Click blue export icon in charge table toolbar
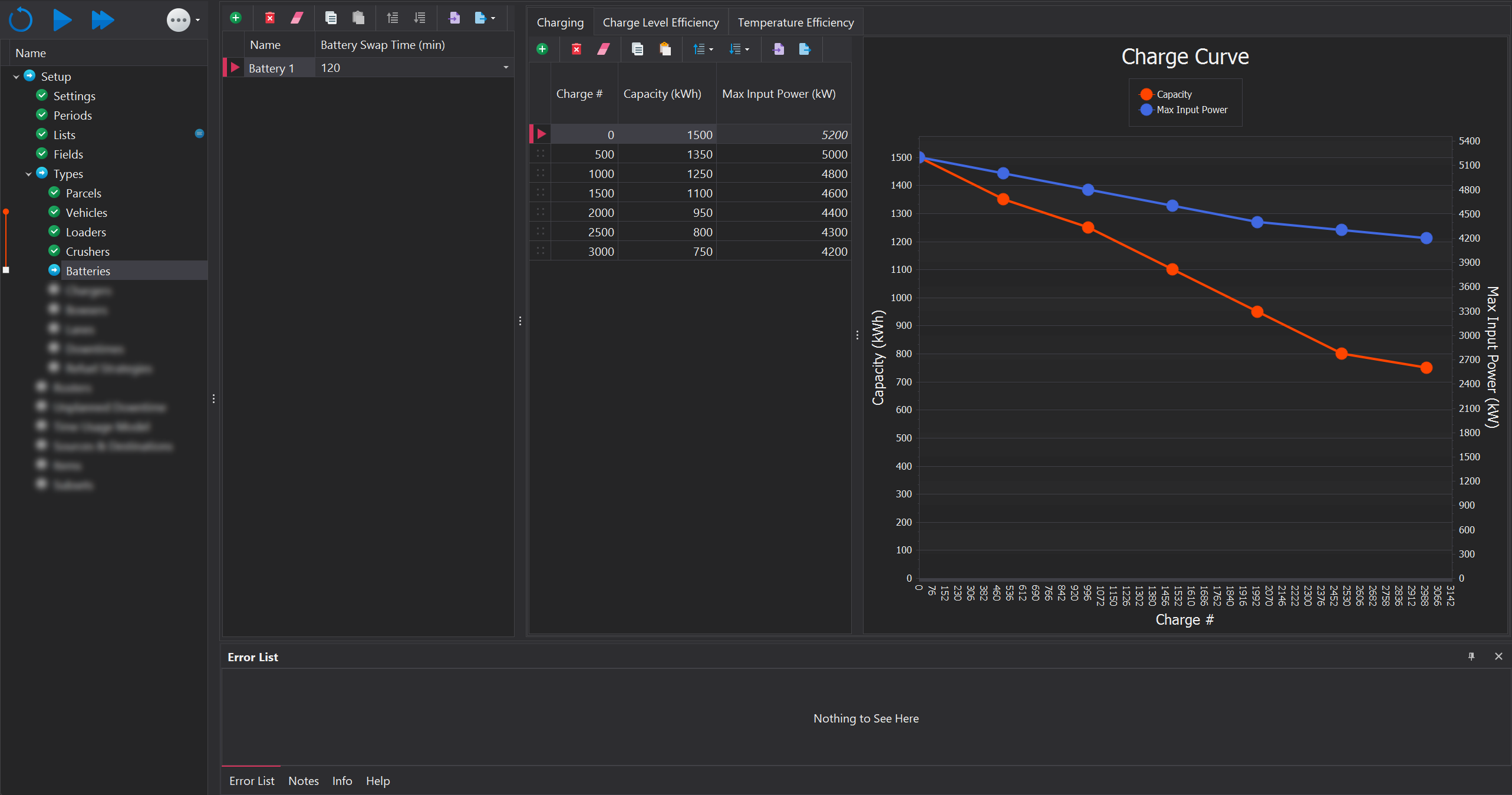 click(805, 49)
